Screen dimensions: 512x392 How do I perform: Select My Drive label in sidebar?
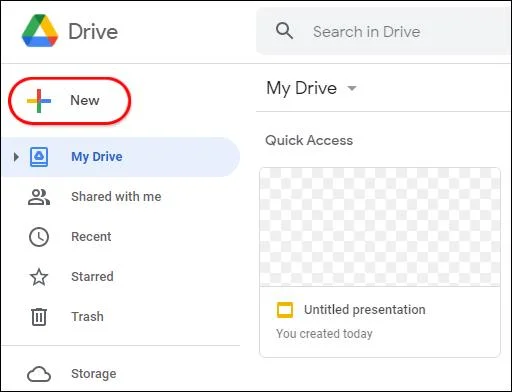click(x=97, y=157)
